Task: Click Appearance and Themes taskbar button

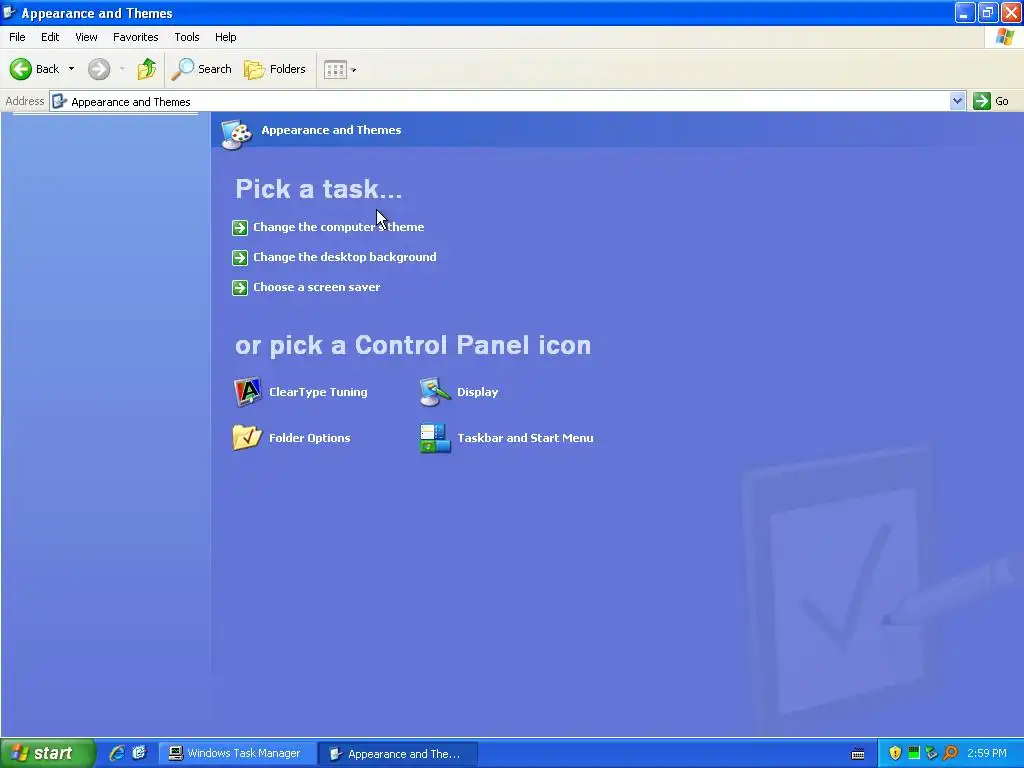Action: pyautogui.click(x=398, y=754)
